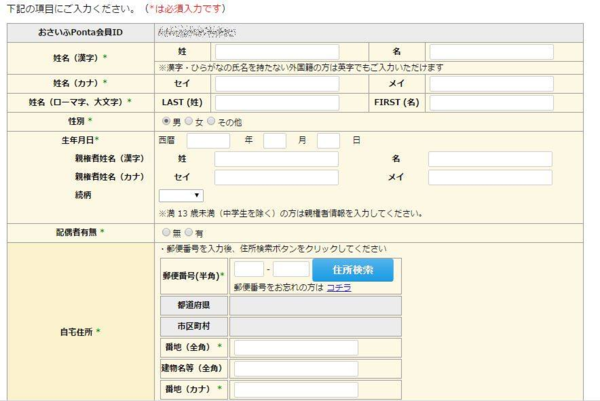Select the 女 gender radio button
Image resolution: width=600 pixels, height=401 pixels.
(x=189, y=121)
